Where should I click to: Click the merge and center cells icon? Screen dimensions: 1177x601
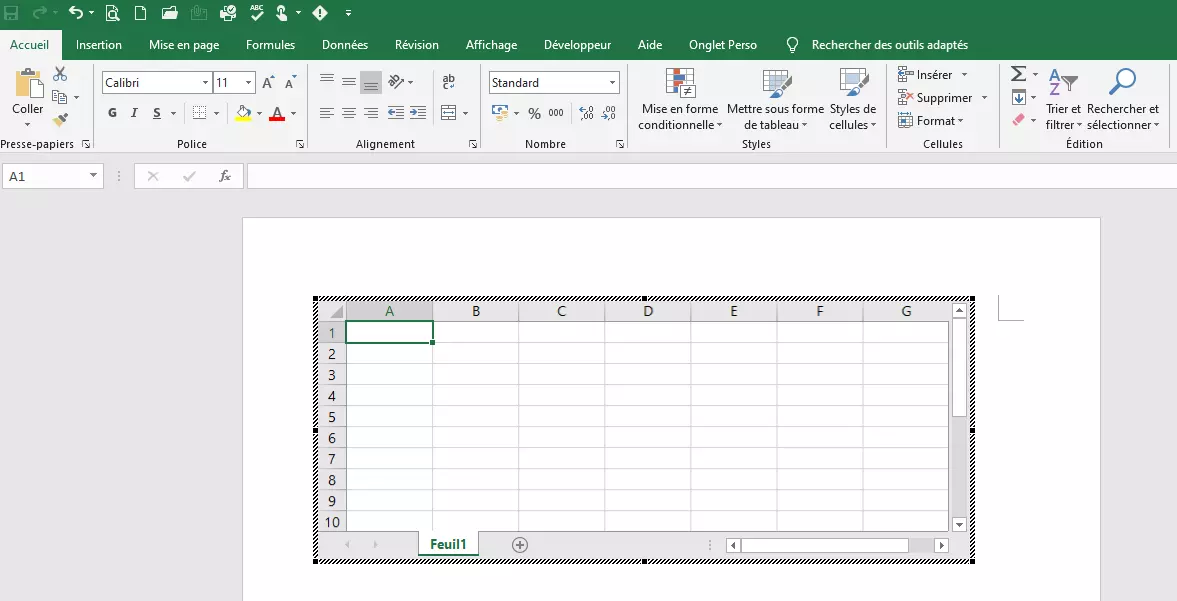click(448, 113)
